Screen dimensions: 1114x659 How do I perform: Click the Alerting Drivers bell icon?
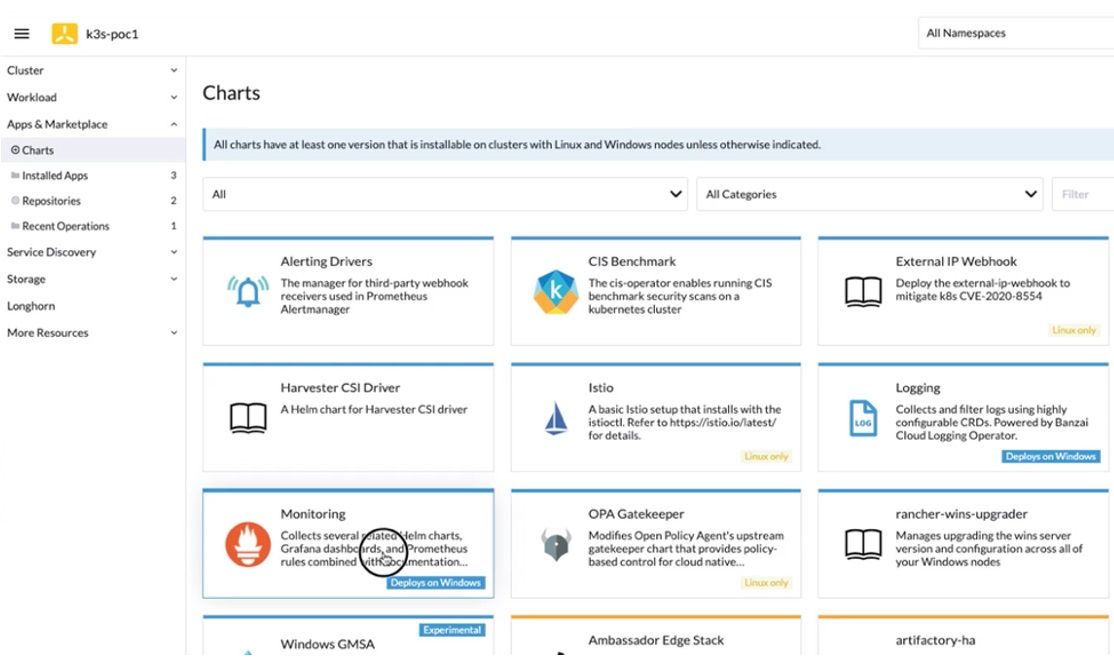coord(248,292)
